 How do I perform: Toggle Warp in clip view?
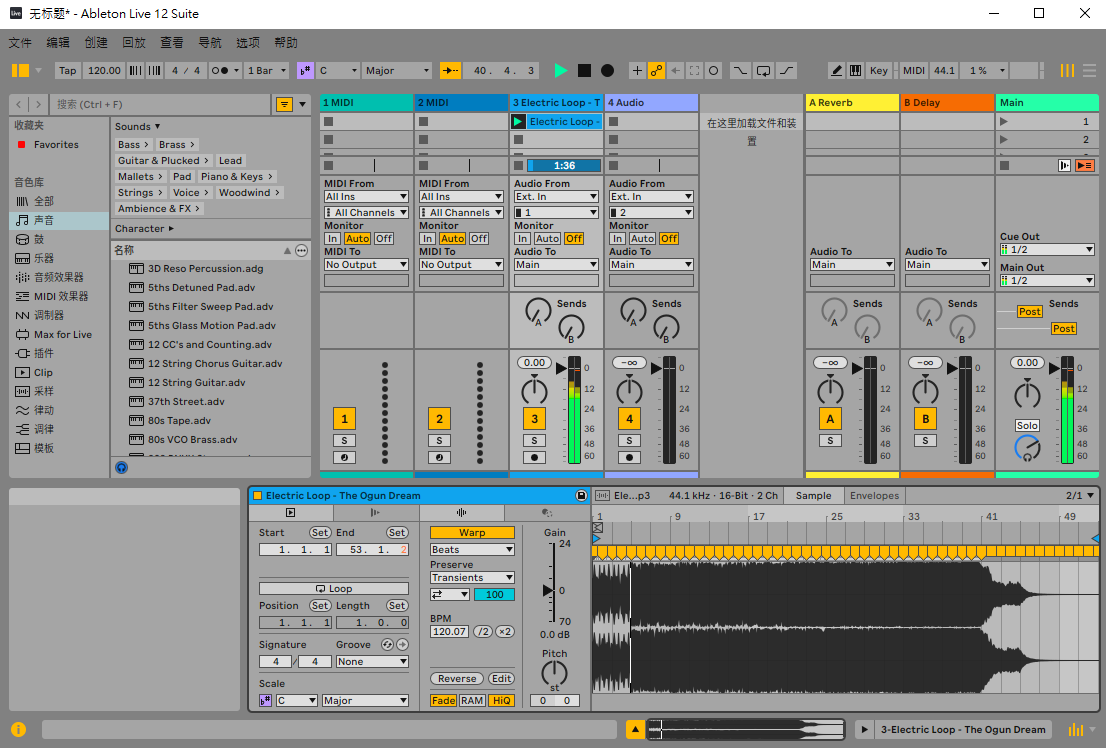472,533
